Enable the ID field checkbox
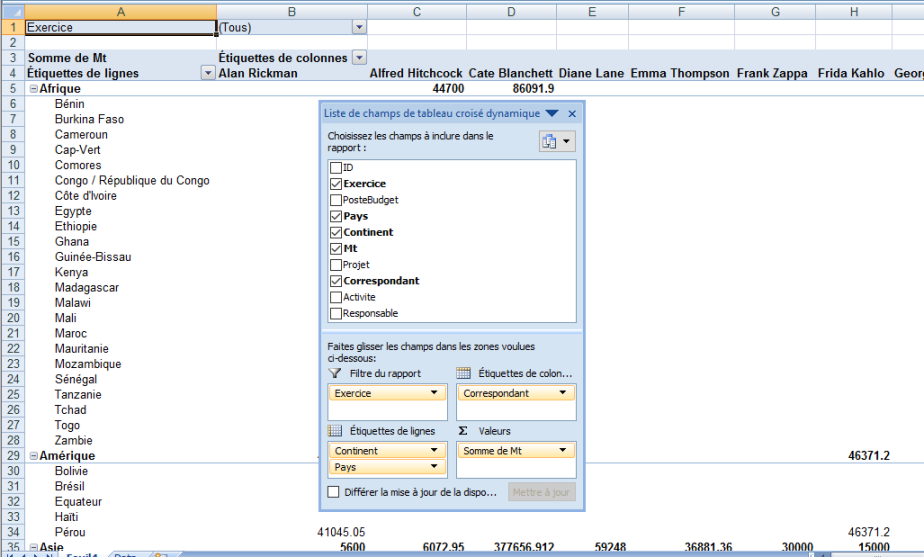This screenshot has width=924, height=557. coord(336,168)
